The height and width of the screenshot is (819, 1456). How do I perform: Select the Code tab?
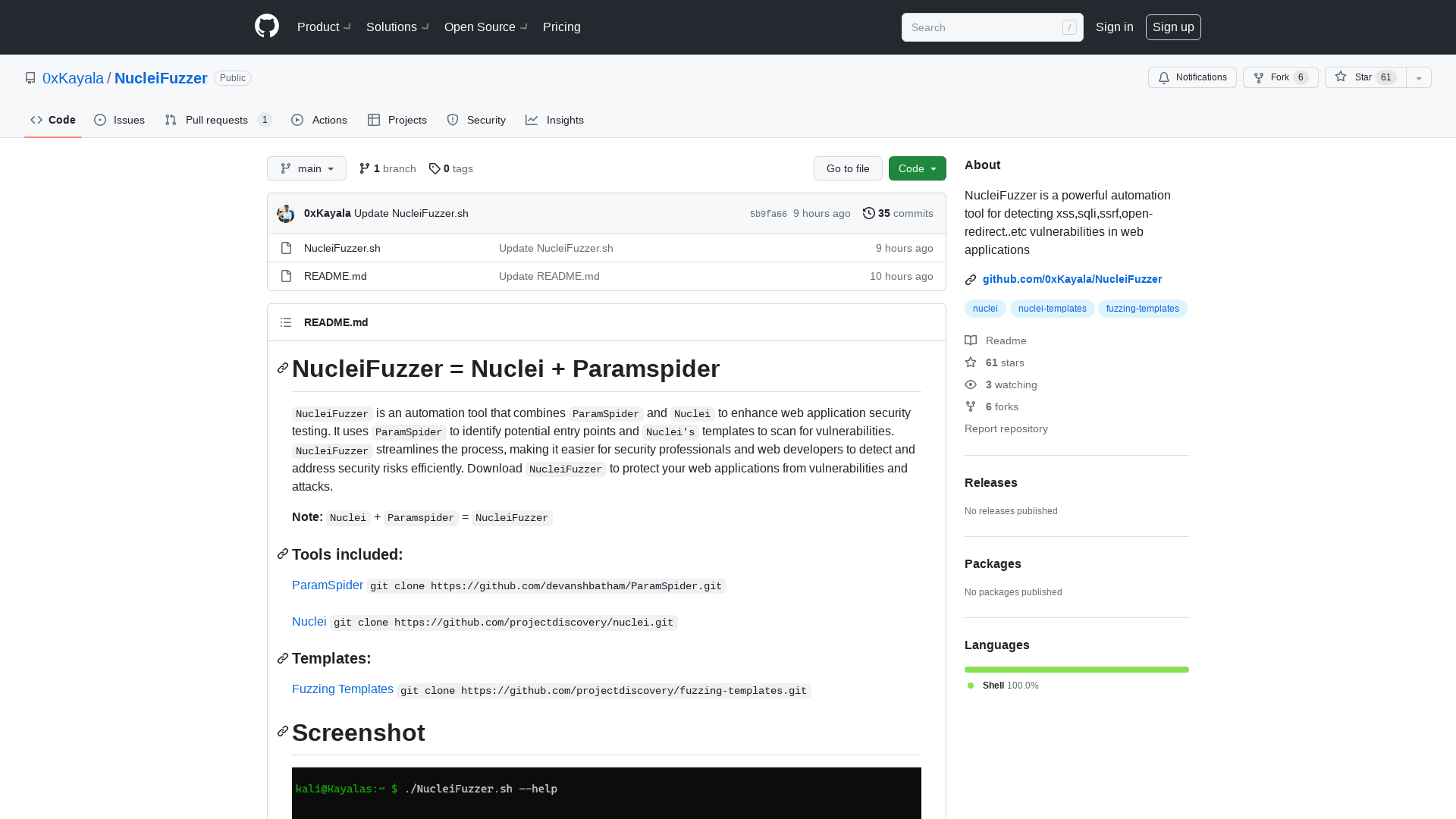[x=54, y=119]
